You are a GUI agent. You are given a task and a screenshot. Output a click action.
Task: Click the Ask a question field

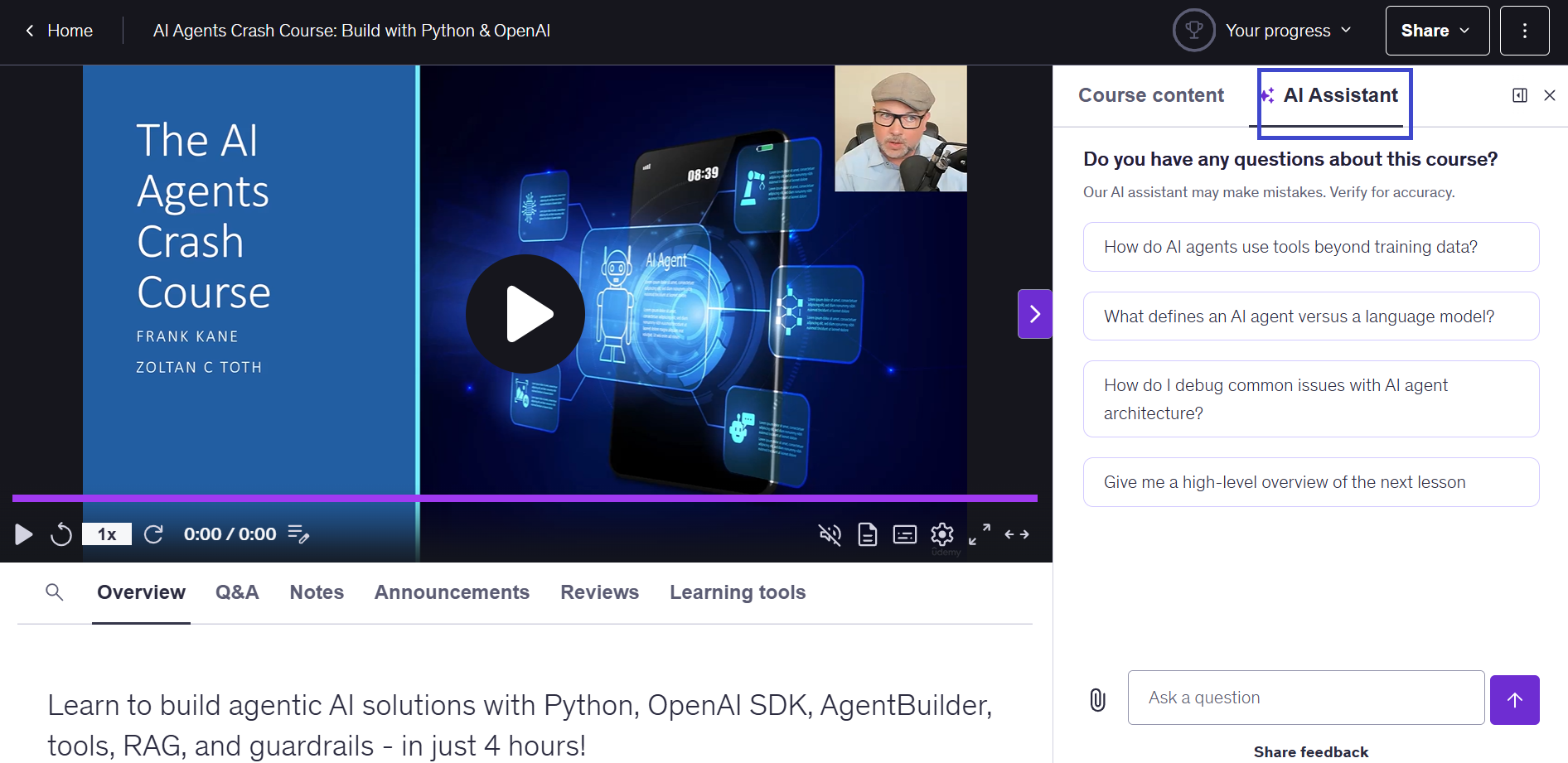1305,698
